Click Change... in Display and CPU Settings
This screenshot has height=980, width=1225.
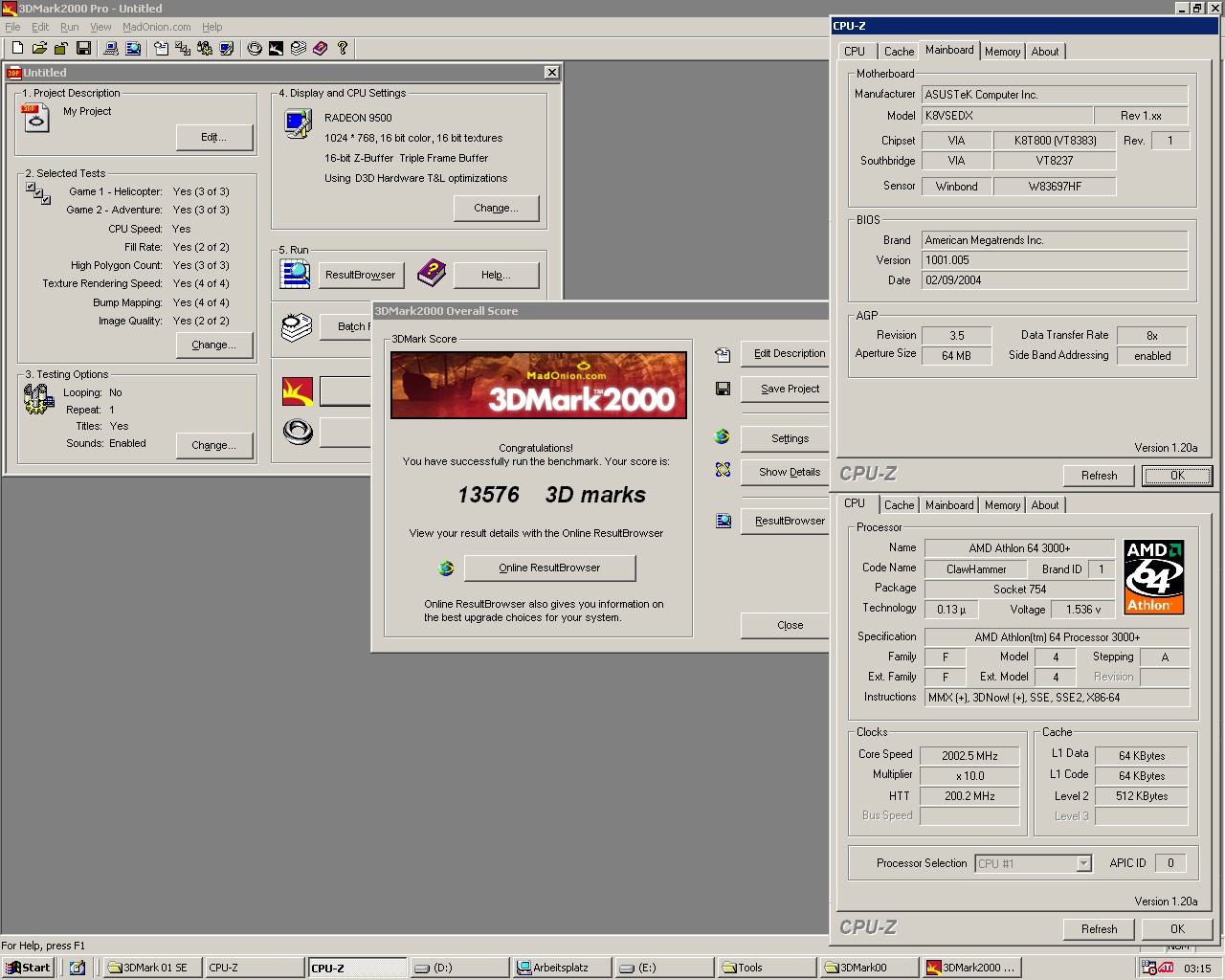coord(496,208)
